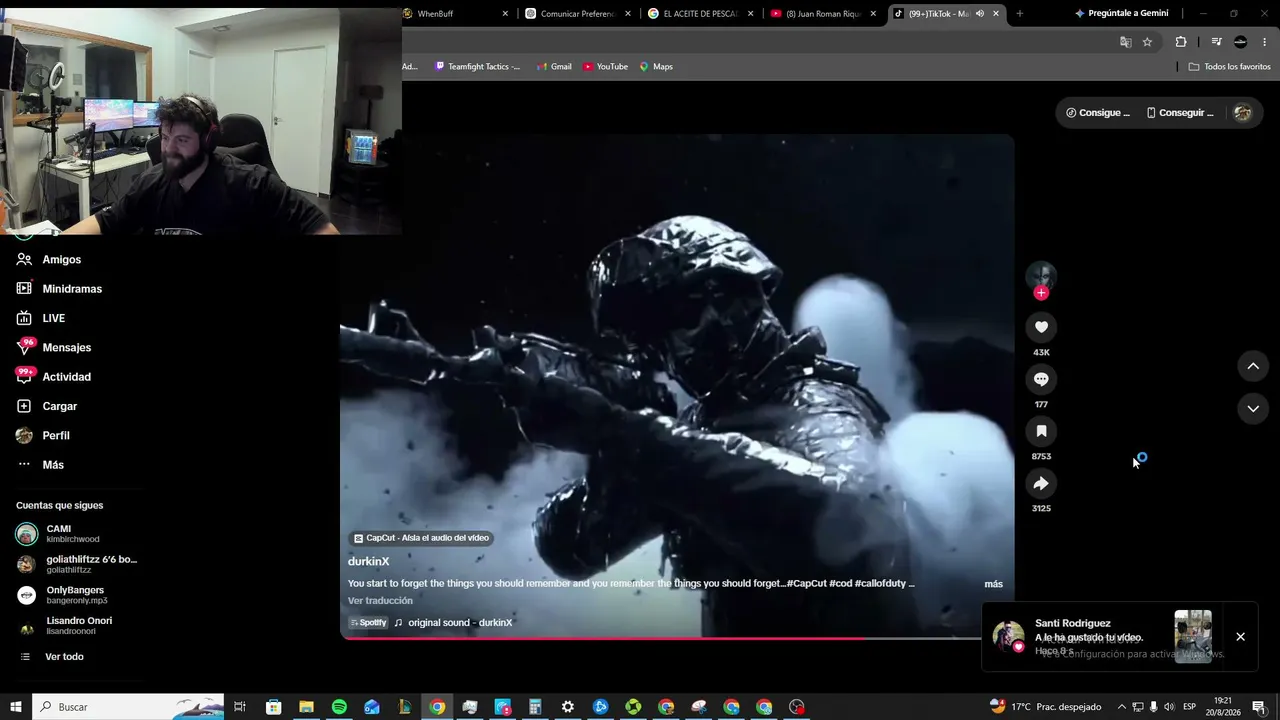Open Settings gear on taskbar
The height and width of the screenshot is (720, 1280).
click(568, 707)
